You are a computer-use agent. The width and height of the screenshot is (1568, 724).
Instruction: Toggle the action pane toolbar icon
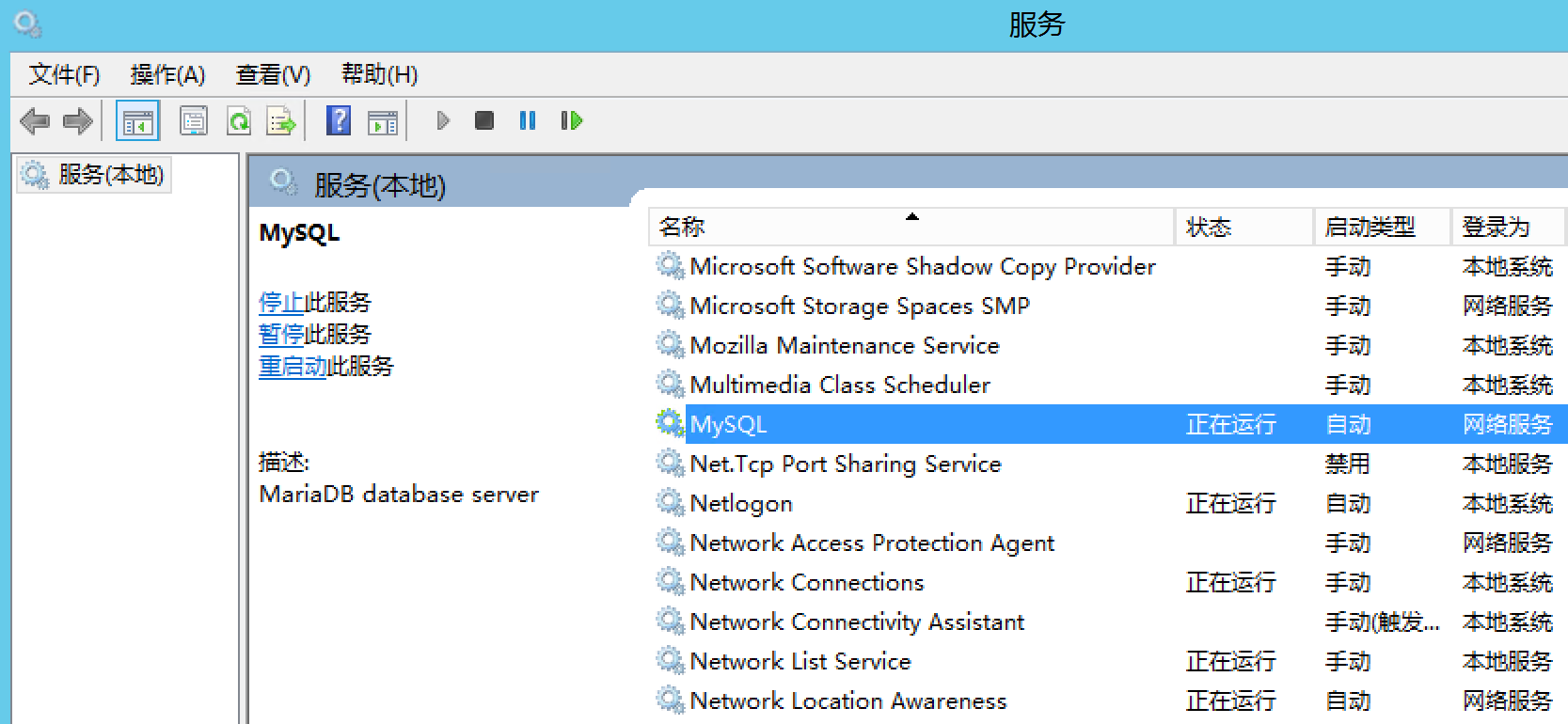[x=383, y=121]
